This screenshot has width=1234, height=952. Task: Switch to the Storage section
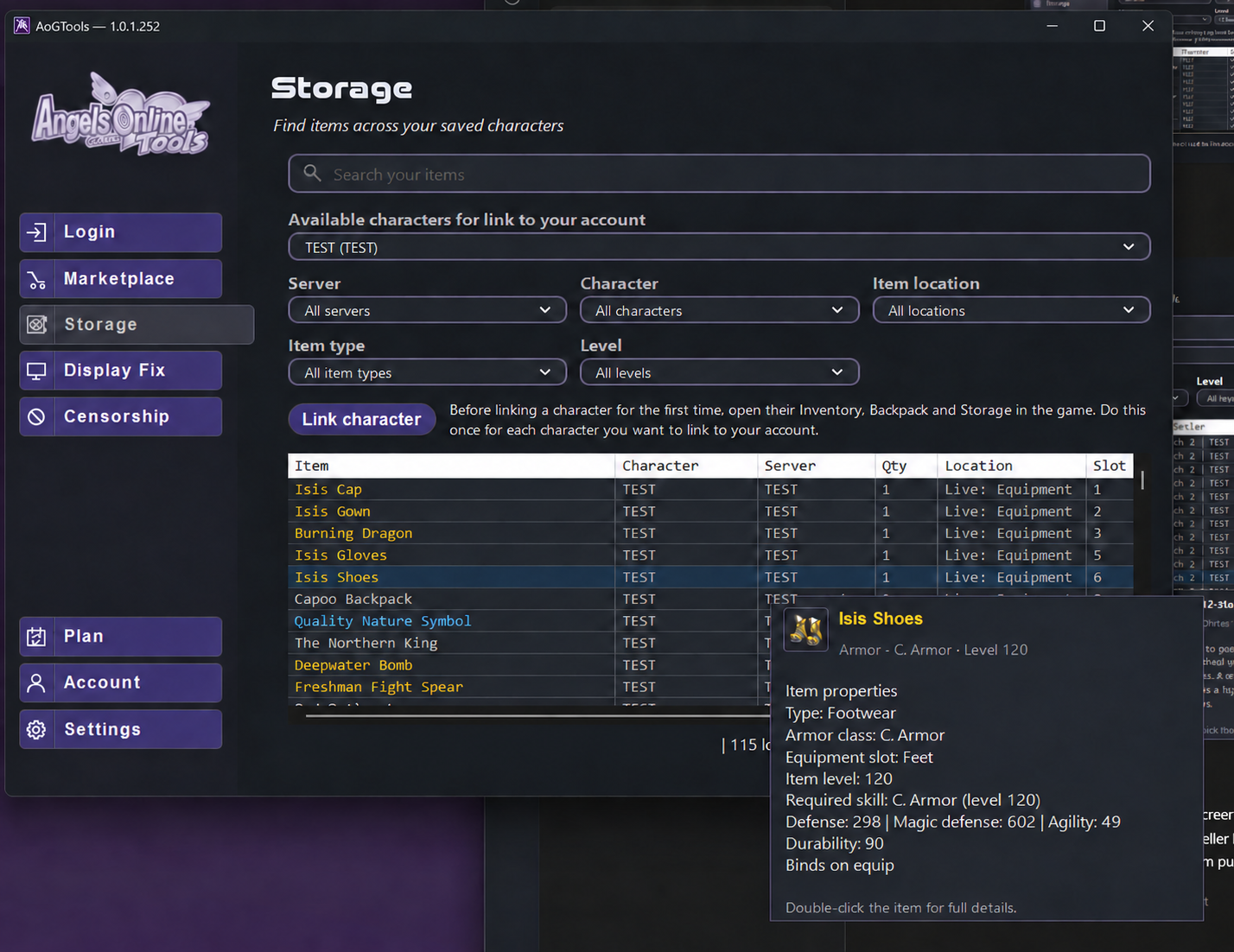[137, 325]
